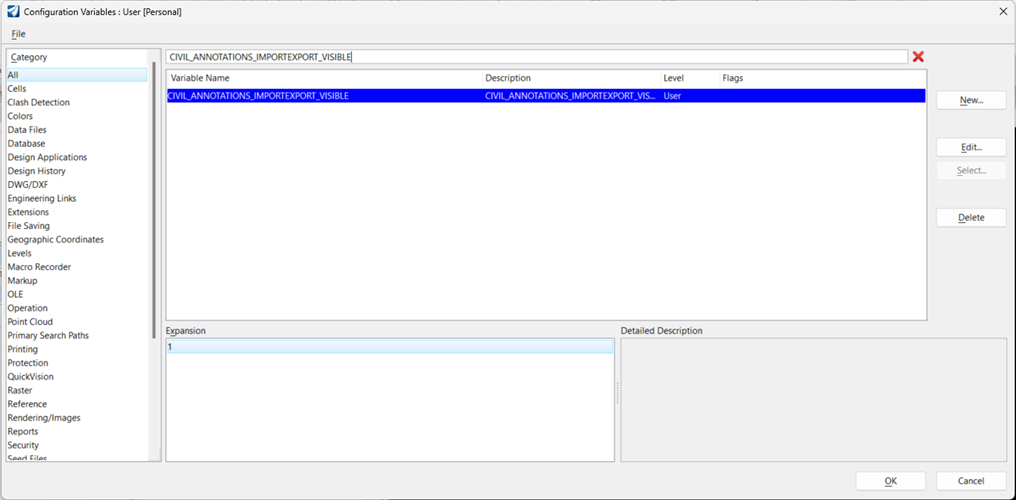Select the Engineering Links category

click(41, 198)
